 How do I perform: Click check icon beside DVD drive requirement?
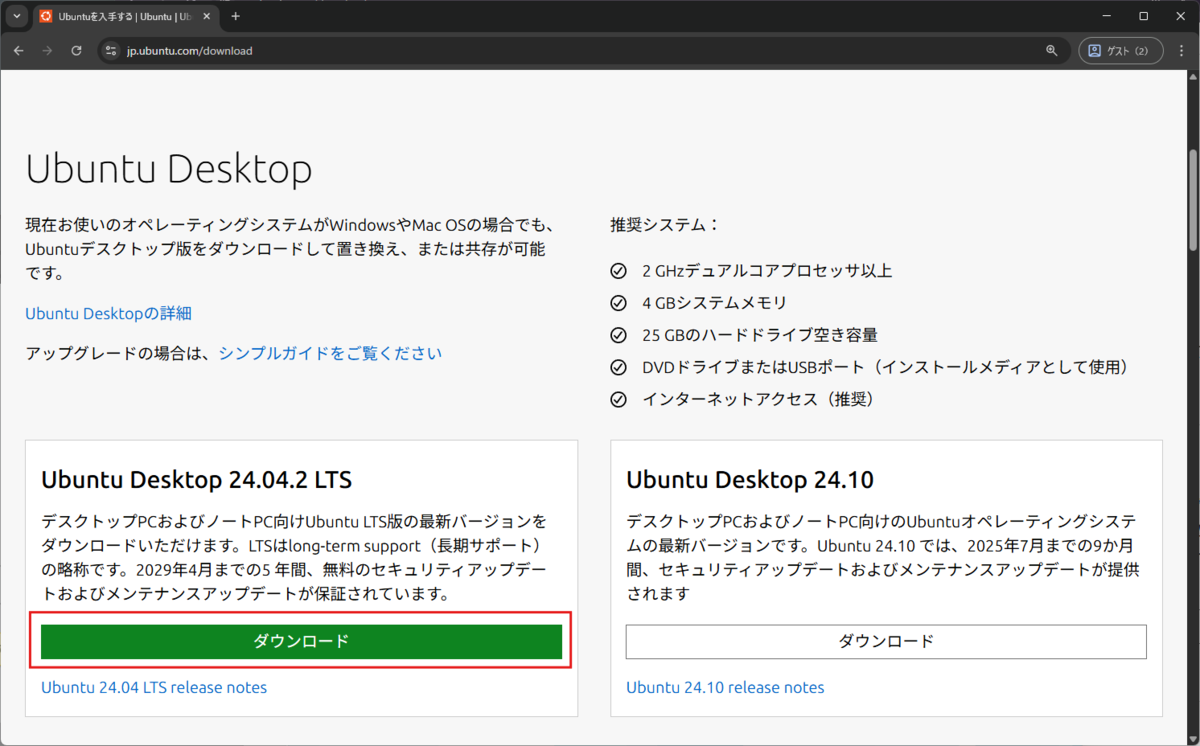tap(618, 367)
